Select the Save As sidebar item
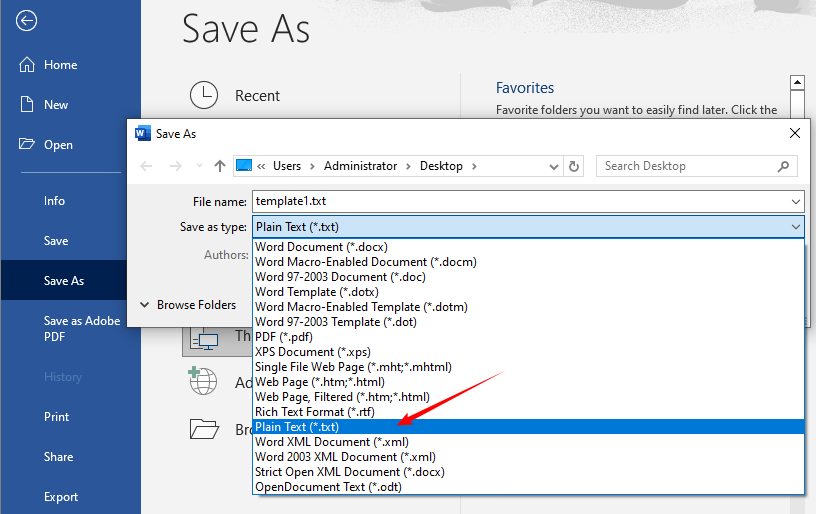Screen dimensions: 816x514 (x=63, y=280)
